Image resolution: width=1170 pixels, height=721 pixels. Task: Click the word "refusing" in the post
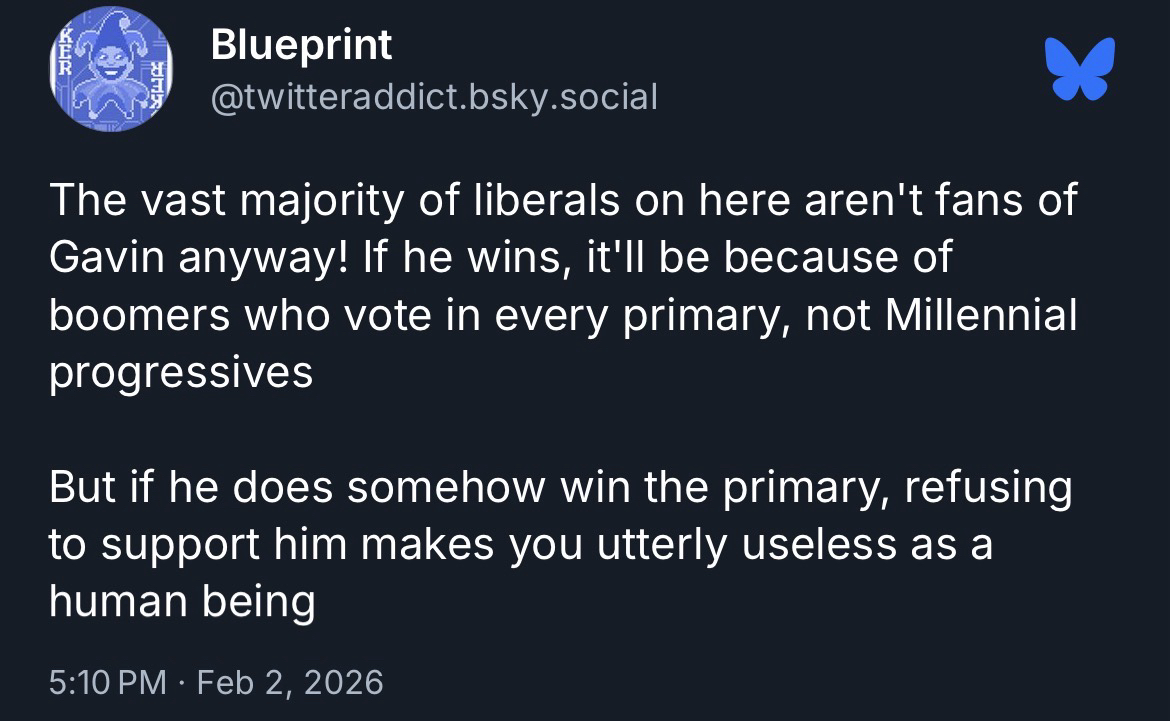[988, 488]
